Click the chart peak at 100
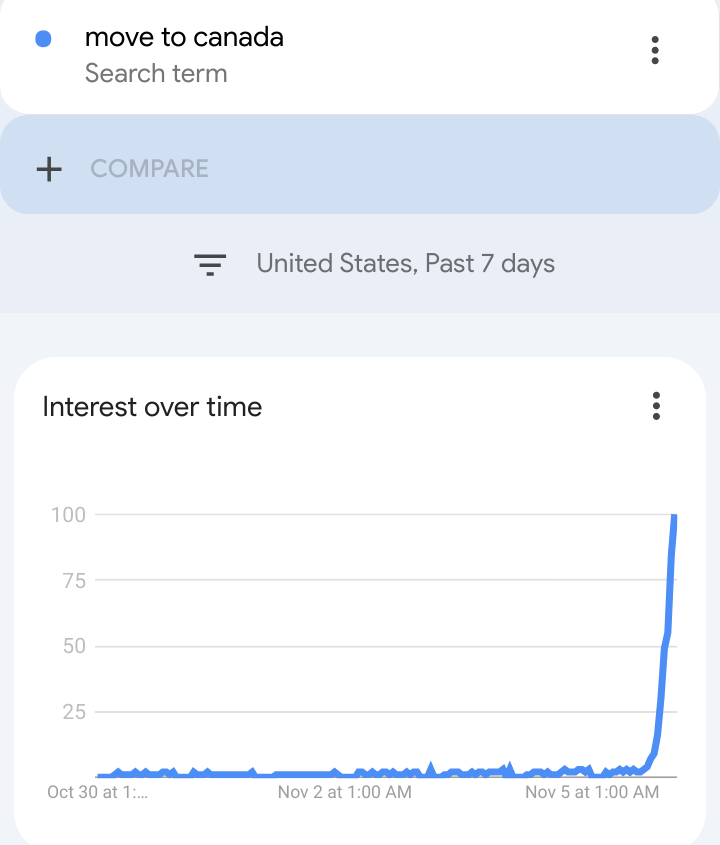This screenshot has width=720, height=845. pyautogui.click(x=674, y=516)
